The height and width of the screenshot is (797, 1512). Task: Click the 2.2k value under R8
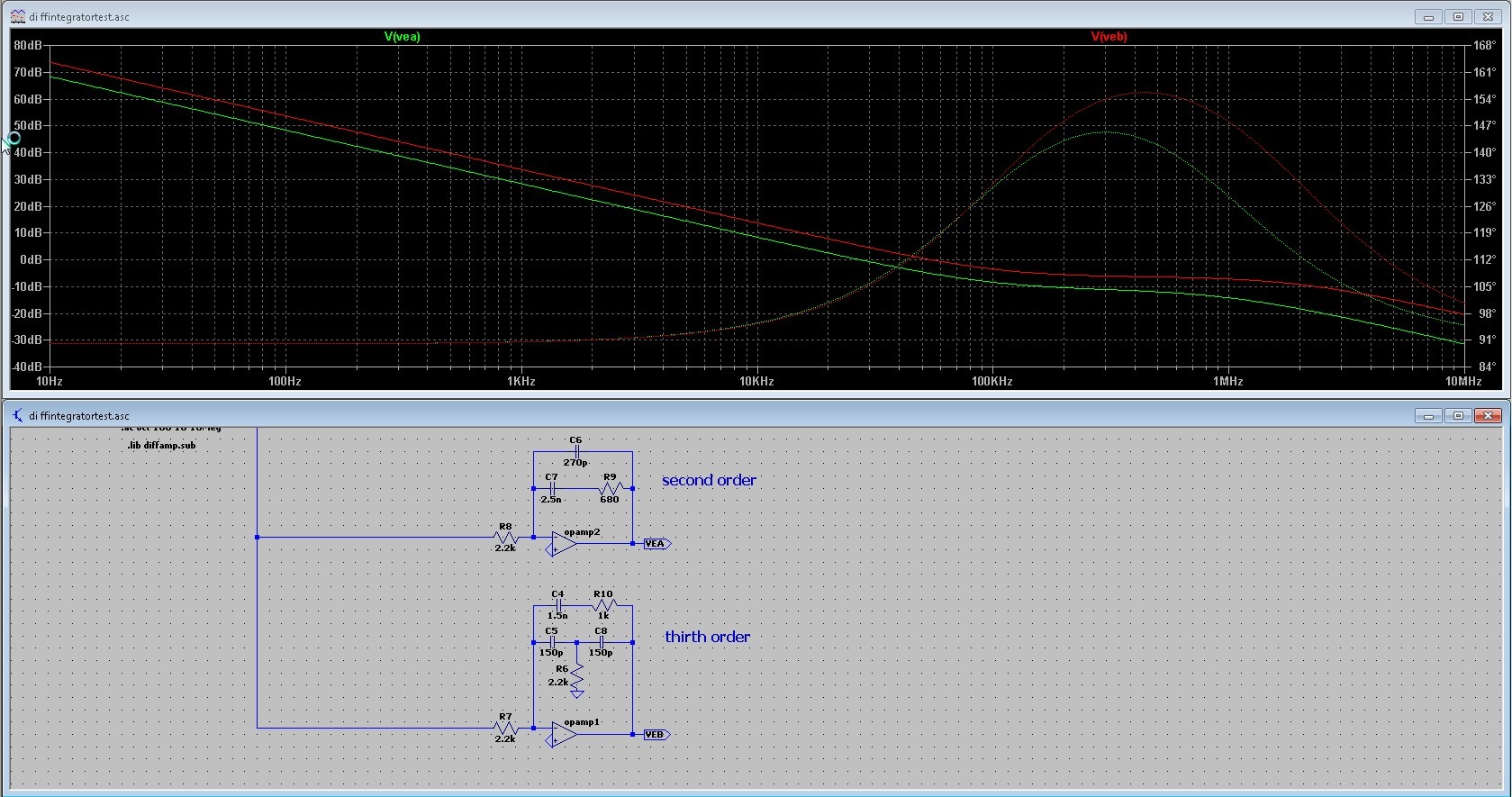(505, 548)
